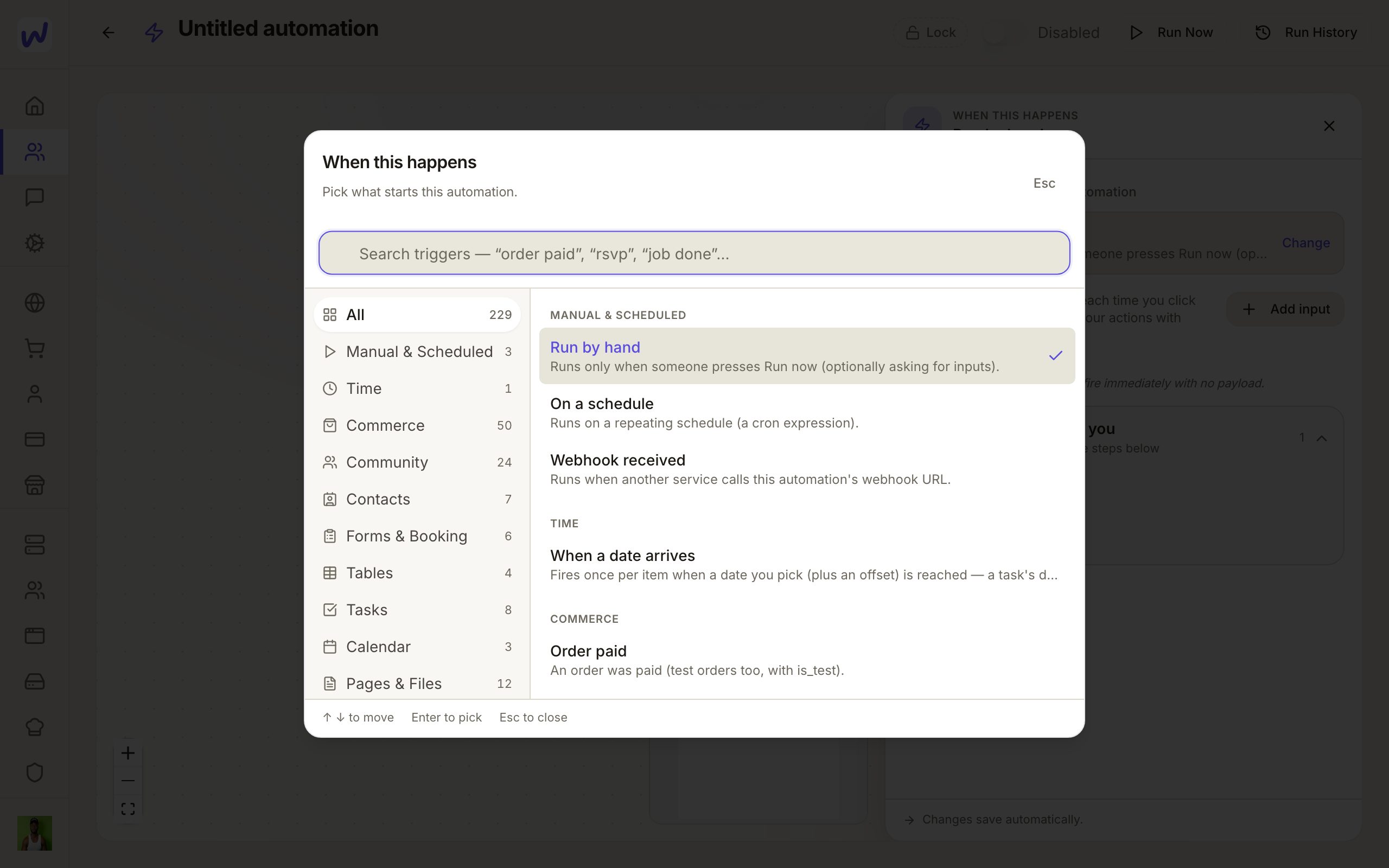
Task: Pick the Order paid trigger
Action: (806, 660)
